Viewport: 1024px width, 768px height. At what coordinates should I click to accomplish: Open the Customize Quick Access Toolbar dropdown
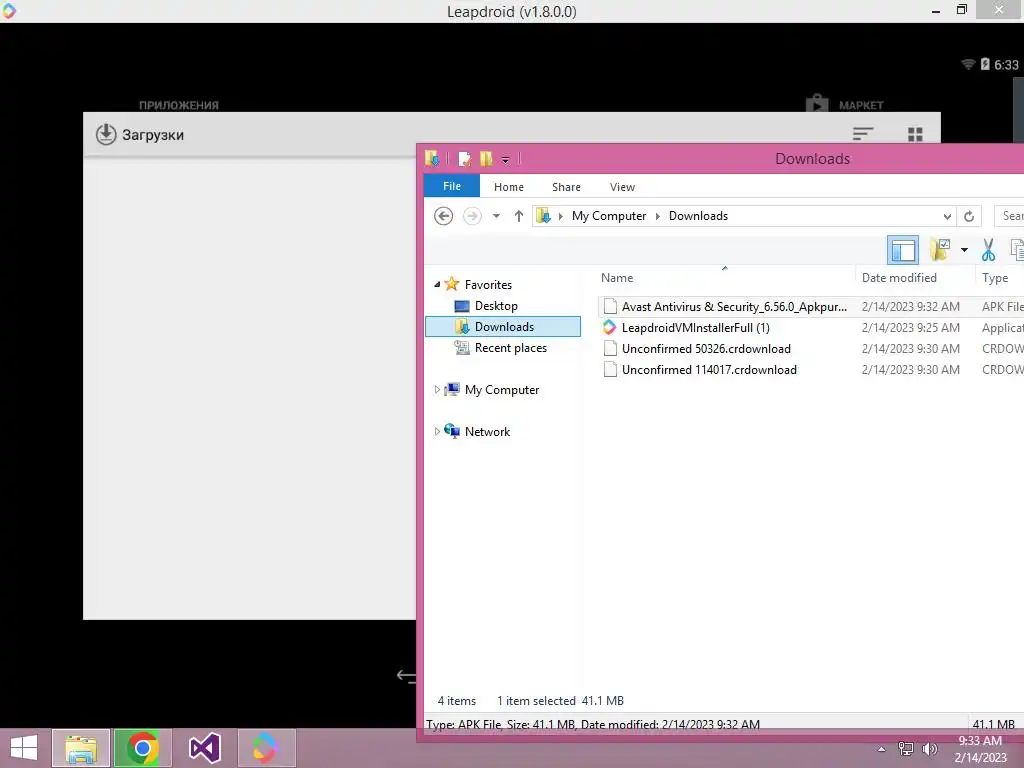coord(505,159)
